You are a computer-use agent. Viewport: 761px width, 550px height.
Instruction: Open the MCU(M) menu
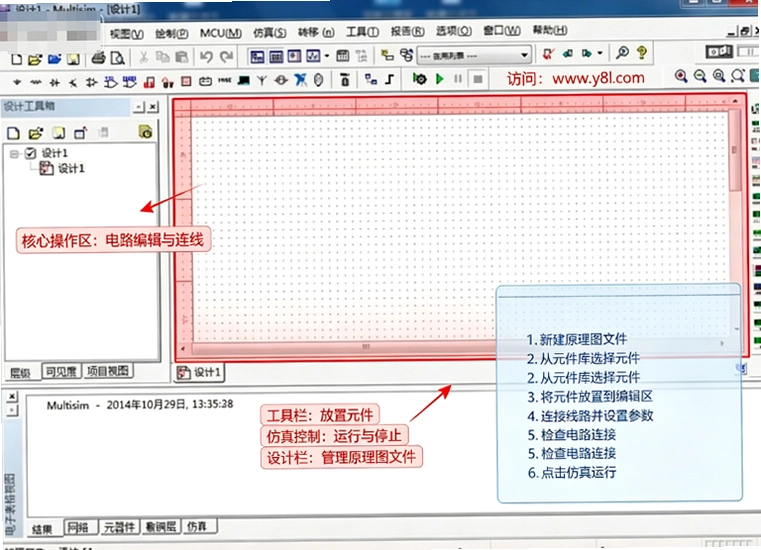pyautogui.click(x=221, y=33)
